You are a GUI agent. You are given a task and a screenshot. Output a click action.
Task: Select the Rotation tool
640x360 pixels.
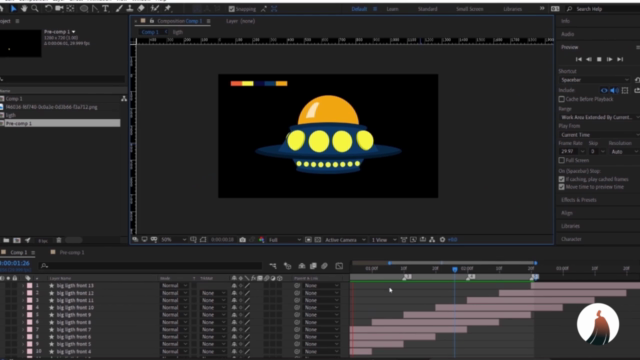48,9
